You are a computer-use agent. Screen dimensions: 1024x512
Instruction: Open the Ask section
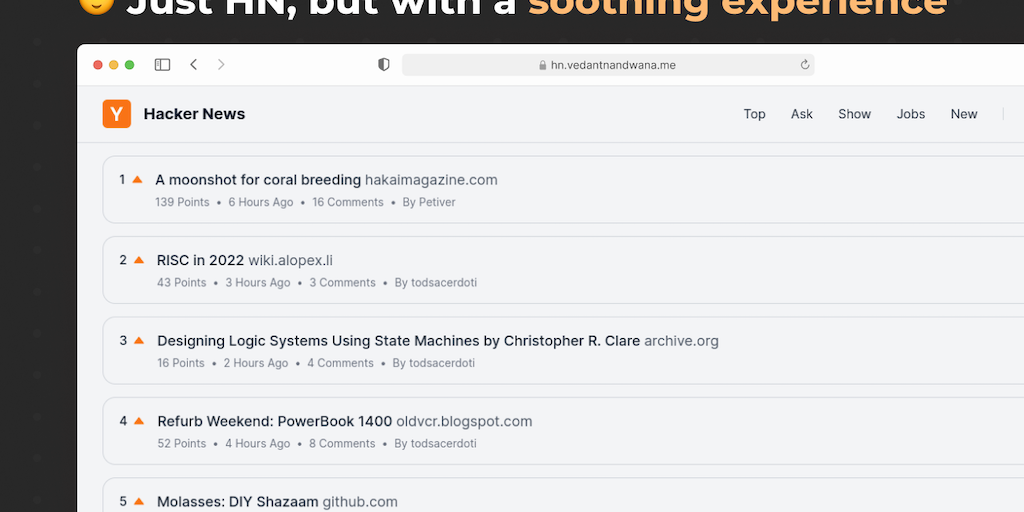(802, 114)
